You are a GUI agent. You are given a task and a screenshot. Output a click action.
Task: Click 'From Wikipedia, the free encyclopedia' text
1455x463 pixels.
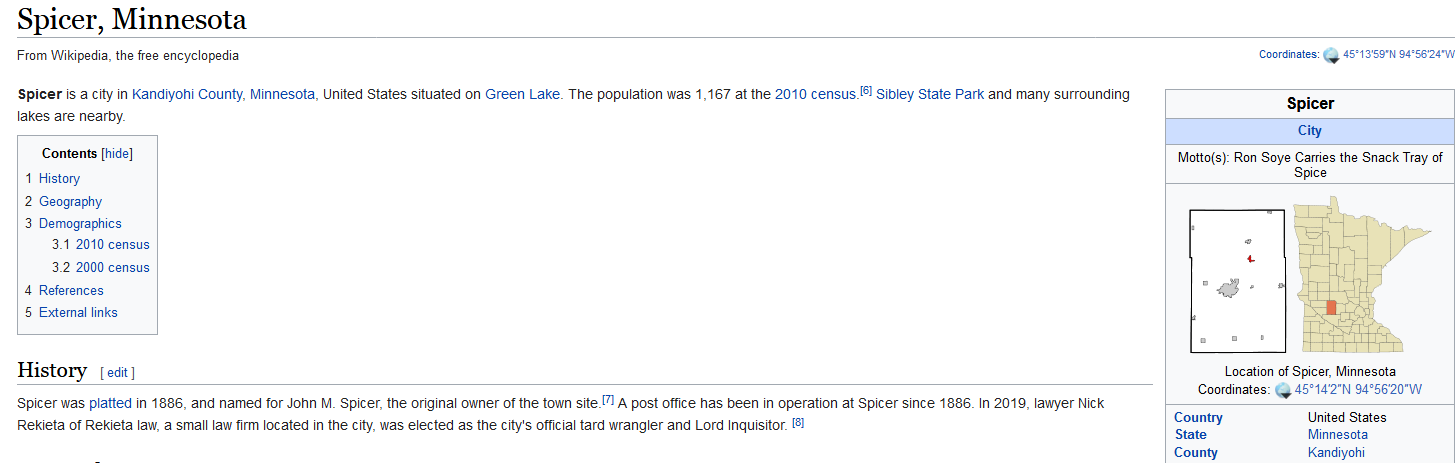coord(128,55)
